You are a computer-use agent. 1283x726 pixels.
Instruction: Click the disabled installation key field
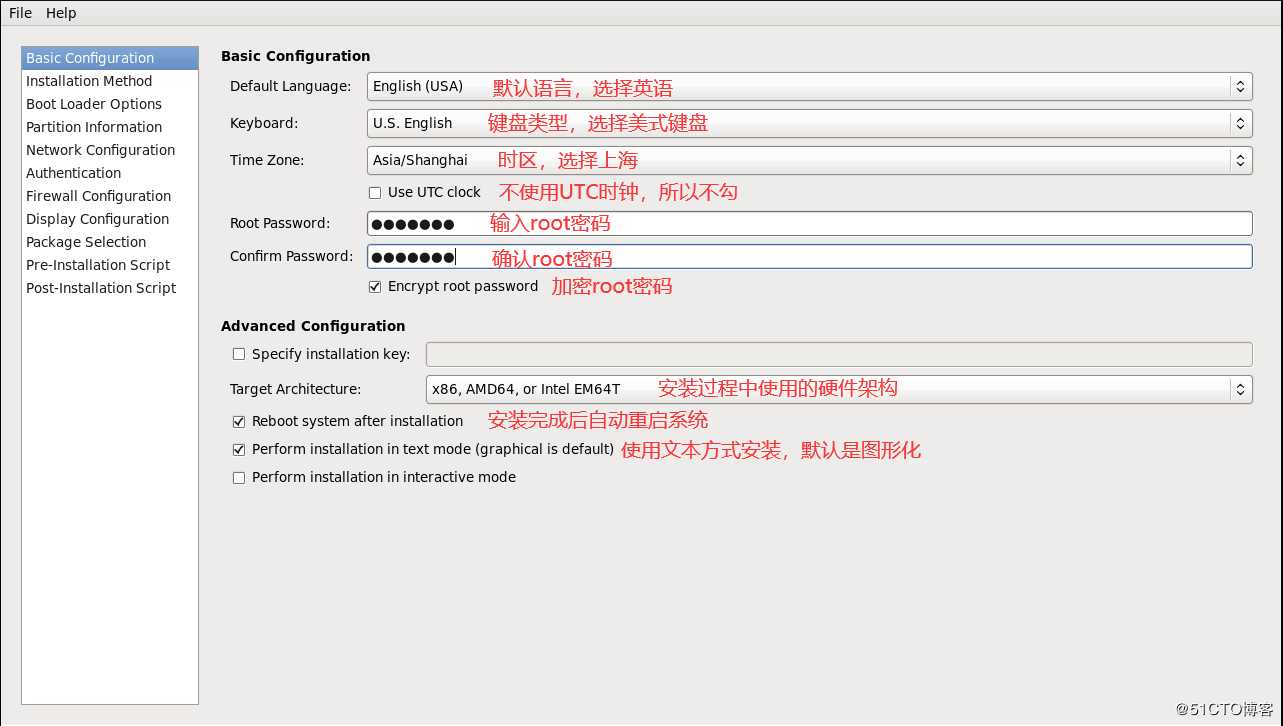click(839, 354)
